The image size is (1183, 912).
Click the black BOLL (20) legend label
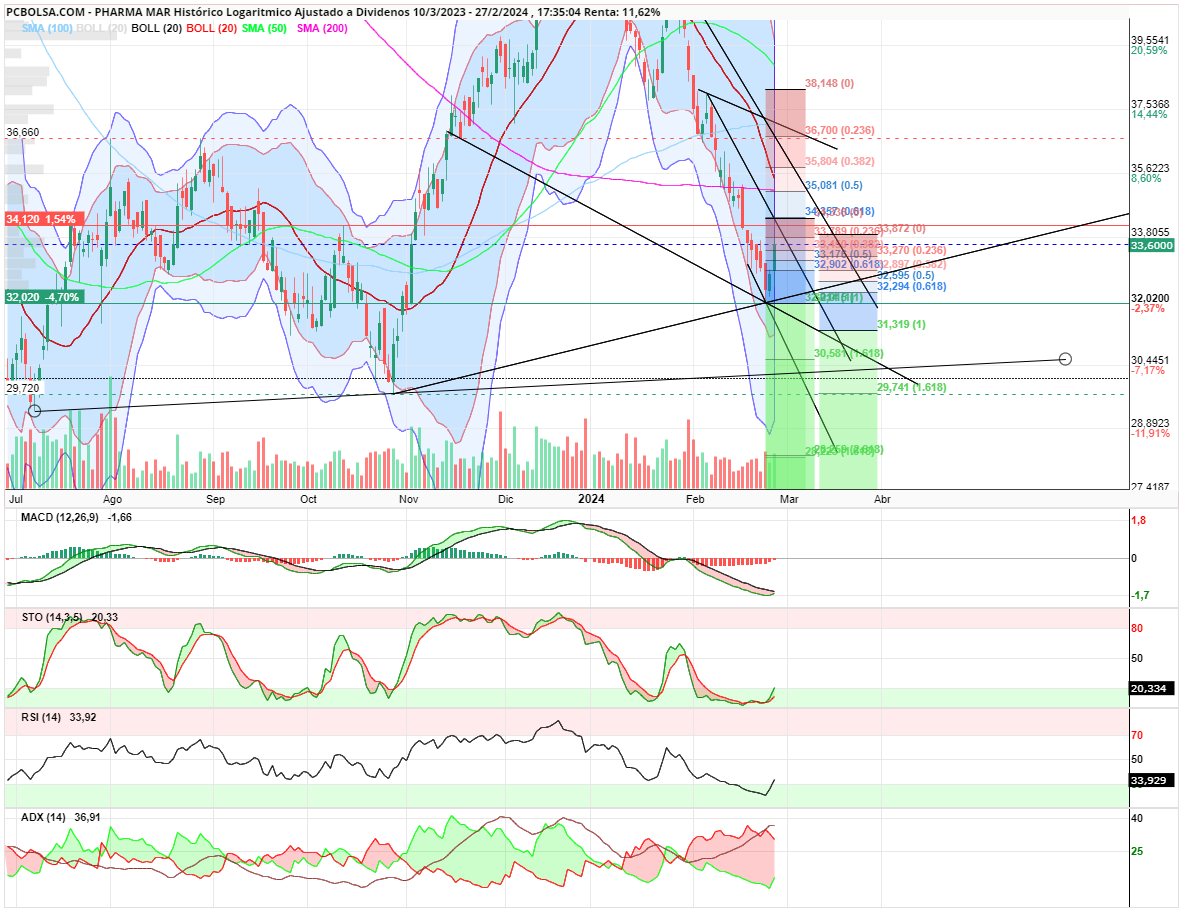pos(155,28)
